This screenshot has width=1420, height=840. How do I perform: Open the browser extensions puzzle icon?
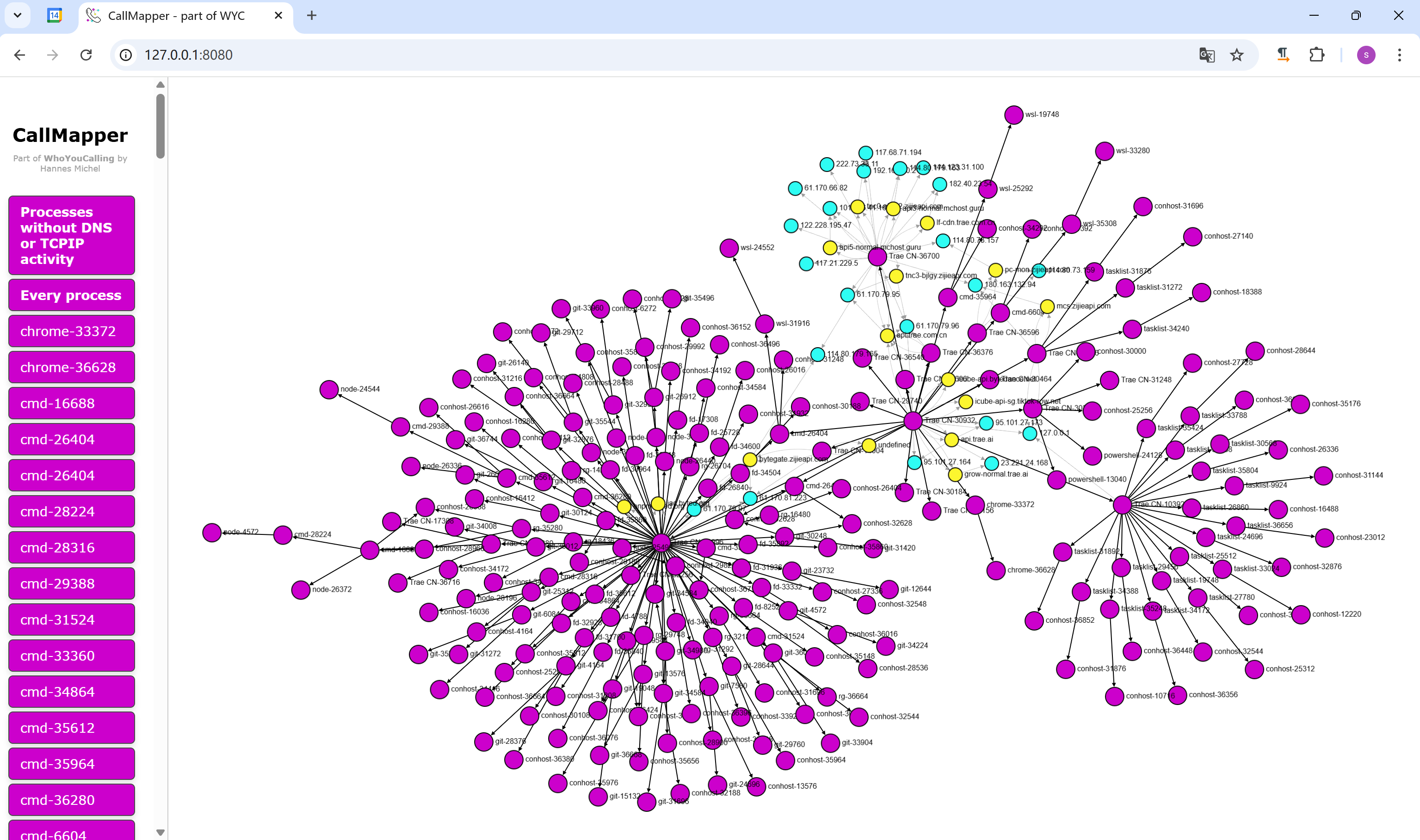pos(1316,55)
